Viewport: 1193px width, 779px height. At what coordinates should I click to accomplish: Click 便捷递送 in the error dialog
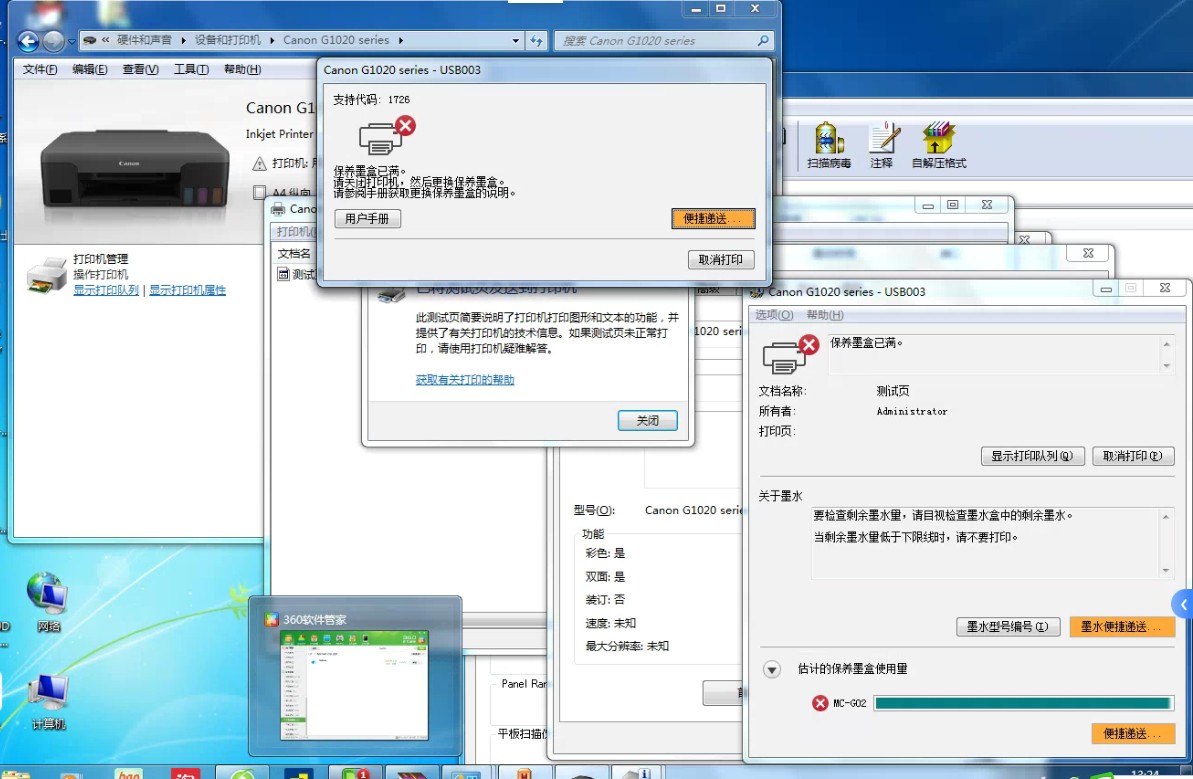click(713, 219)
